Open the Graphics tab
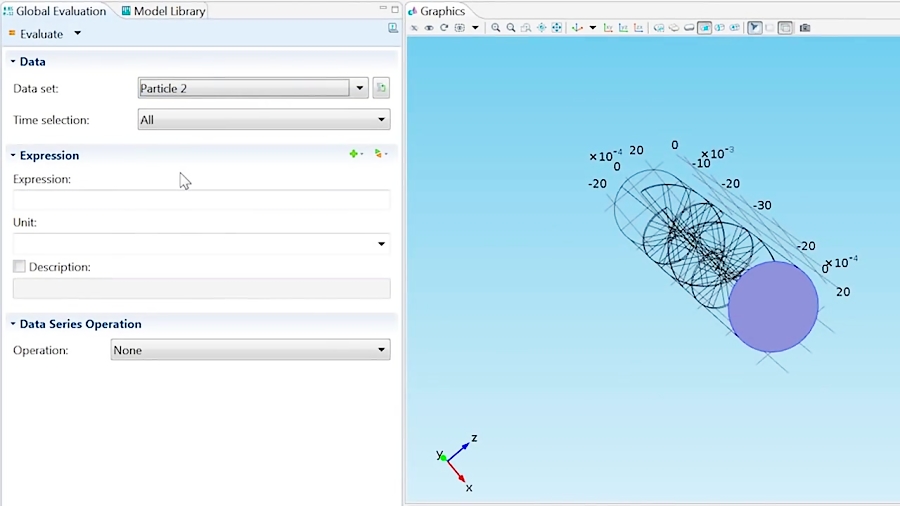 click(x=437, y=11)
